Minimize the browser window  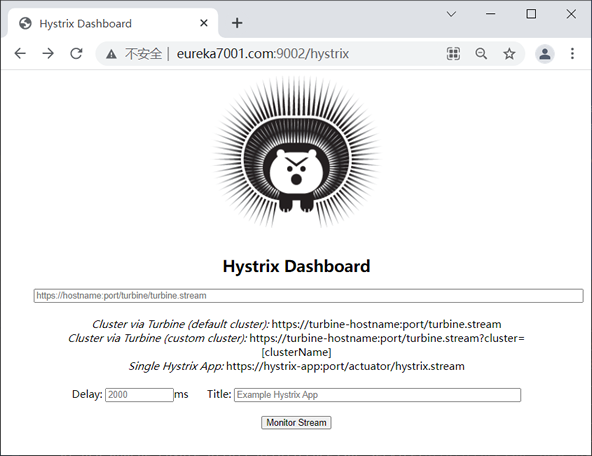(x=490, y=14)
